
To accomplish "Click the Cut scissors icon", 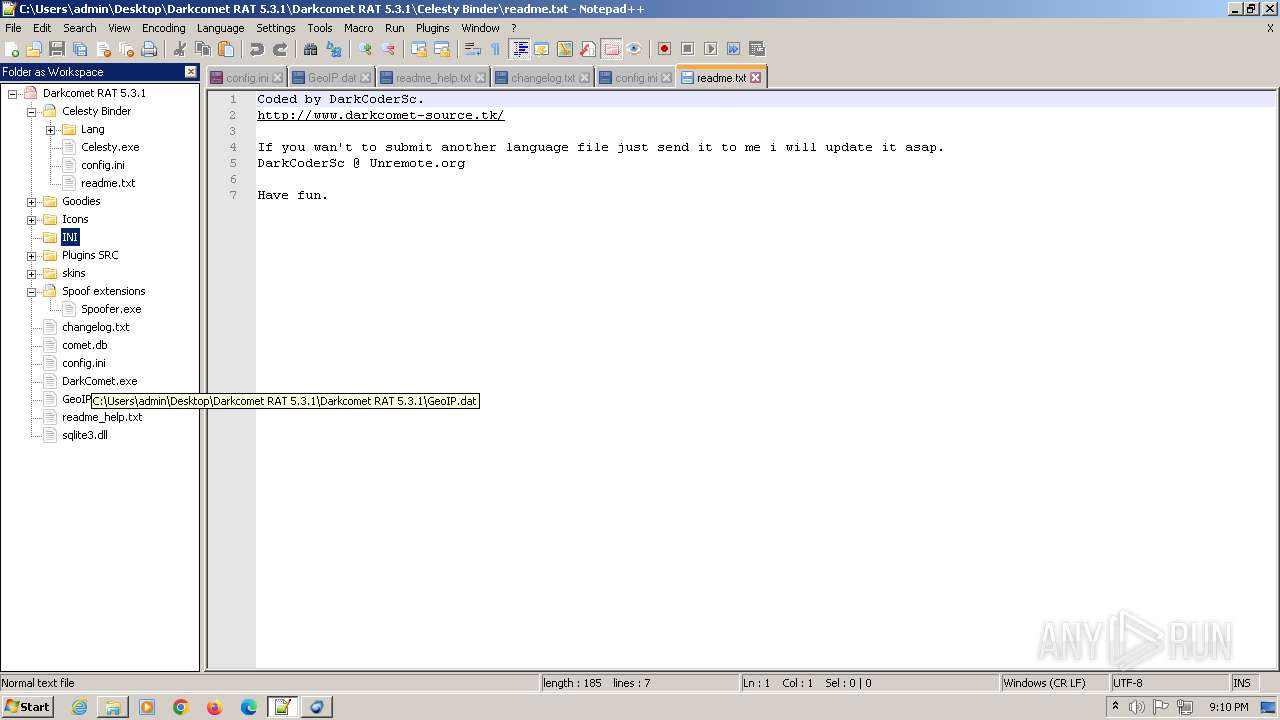I will point(180,49).
